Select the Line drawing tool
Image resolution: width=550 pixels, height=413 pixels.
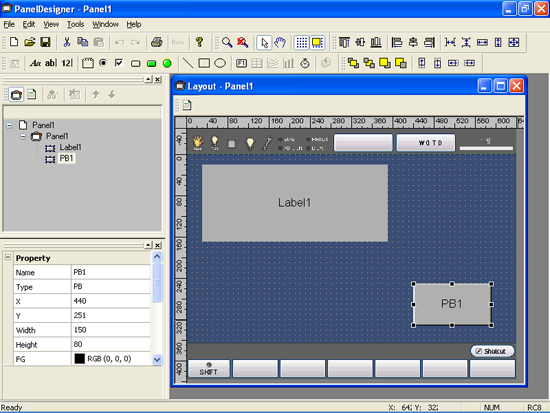188,63
